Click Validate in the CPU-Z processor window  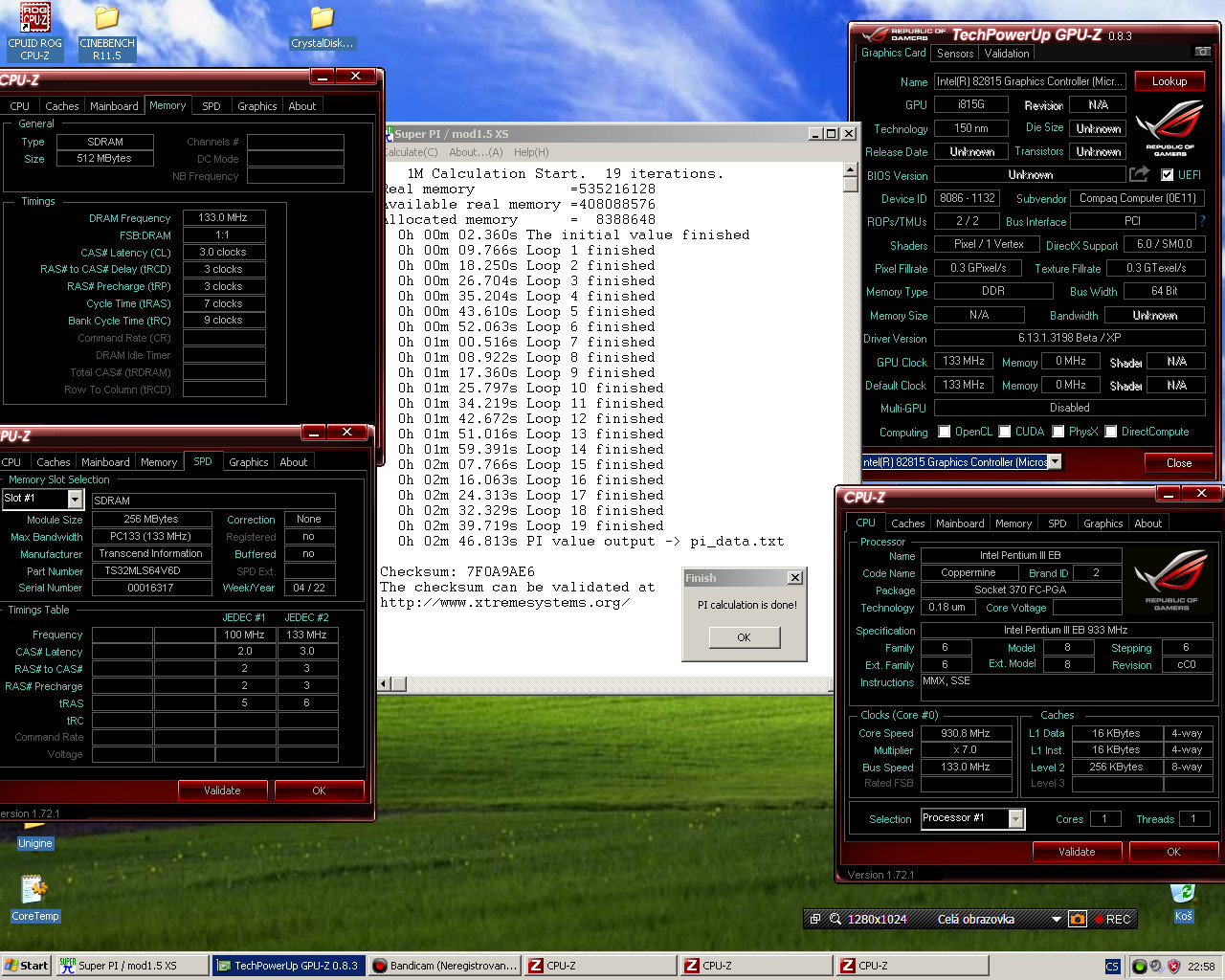coord(1077,852)
